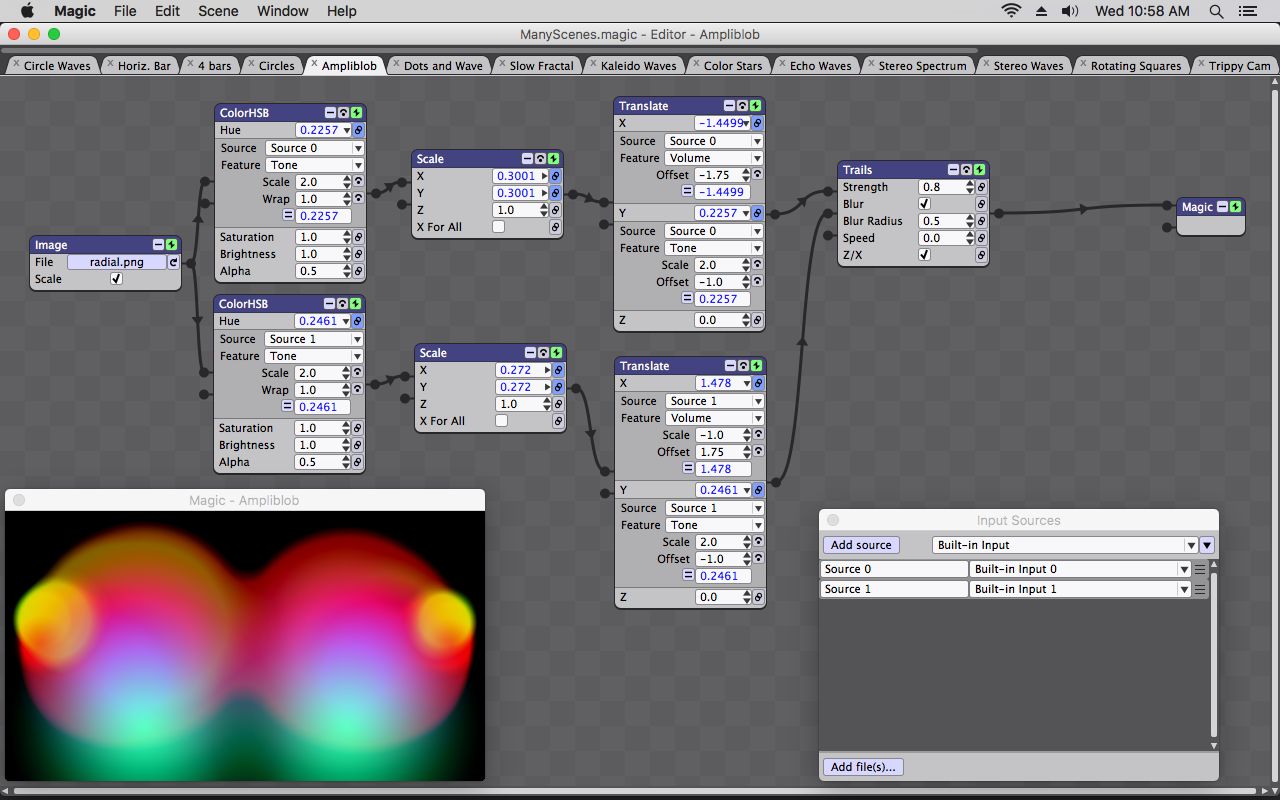
Task: Click the solo eye icon on the Translate node
Action: click(740, 105)
